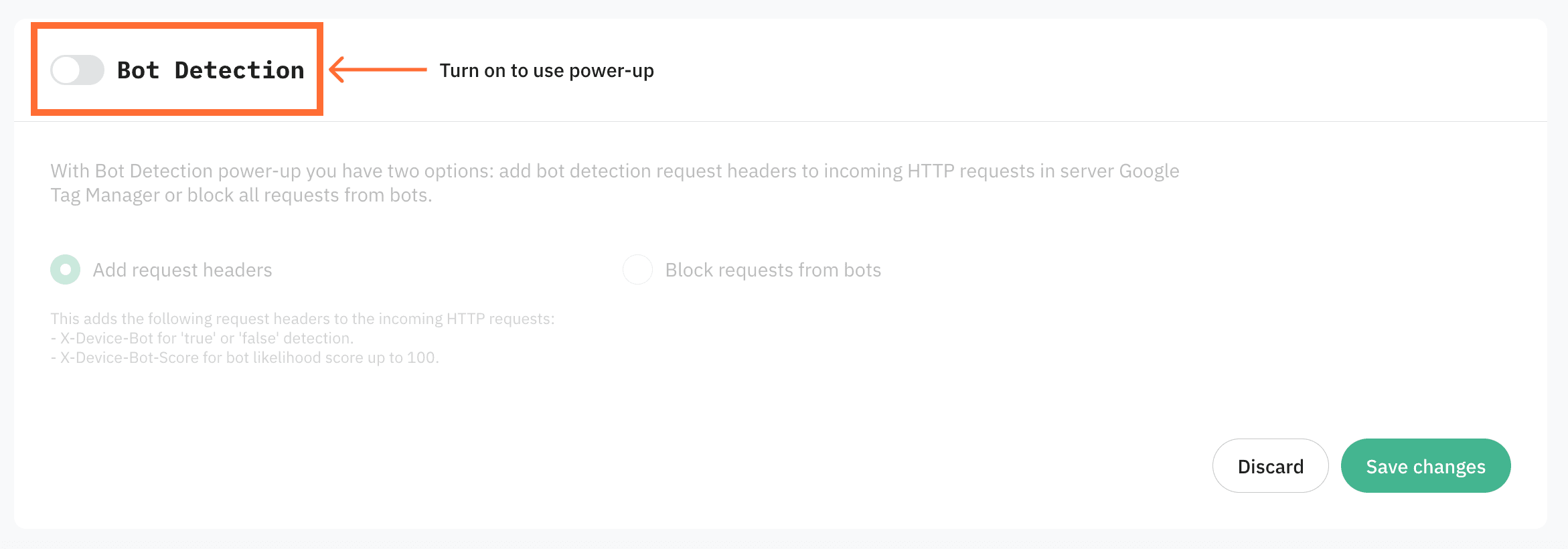Click the 'Add request headers' label text
1568x549 pixels.
pos(181,269)
